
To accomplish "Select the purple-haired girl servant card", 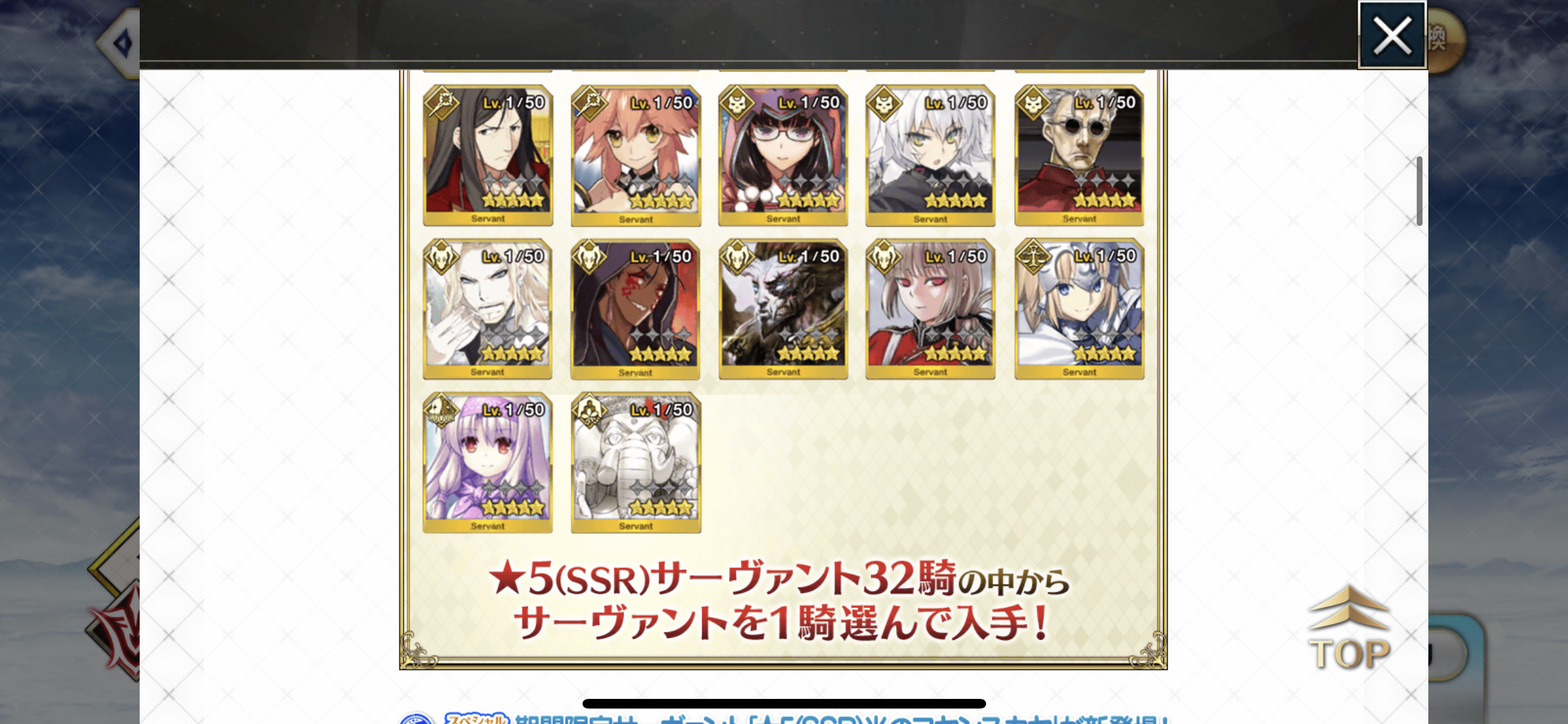I will coord(487,463).
